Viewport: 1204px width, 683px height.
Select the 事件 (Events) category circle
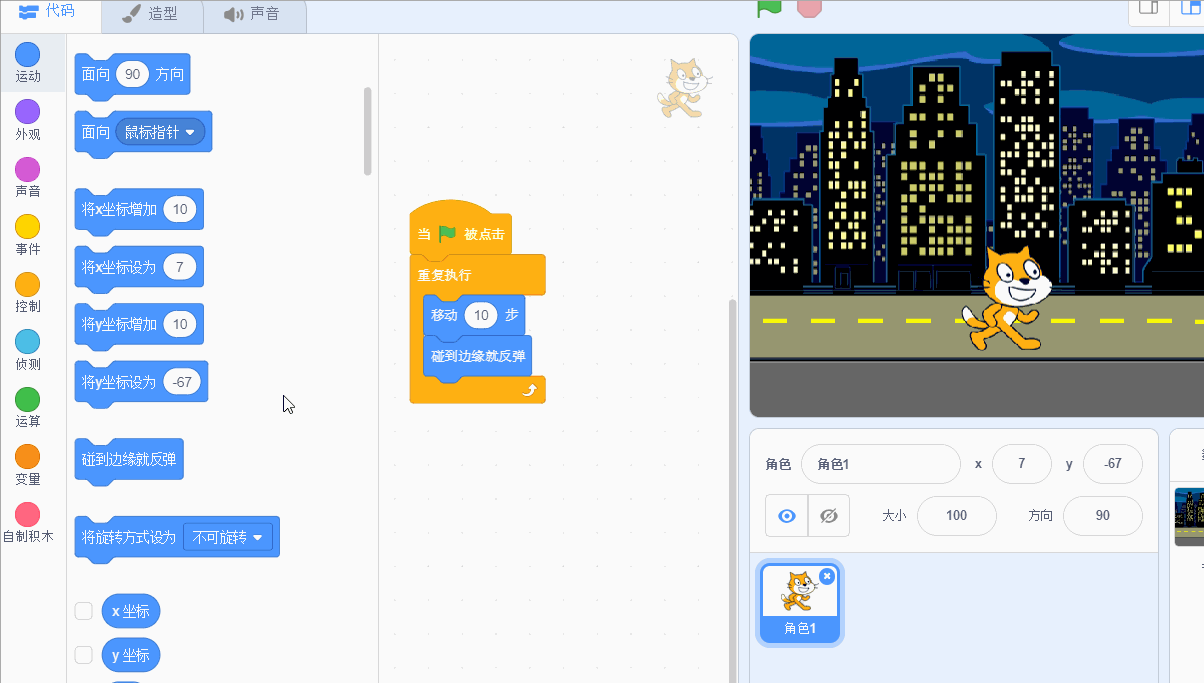coord(28,226)
